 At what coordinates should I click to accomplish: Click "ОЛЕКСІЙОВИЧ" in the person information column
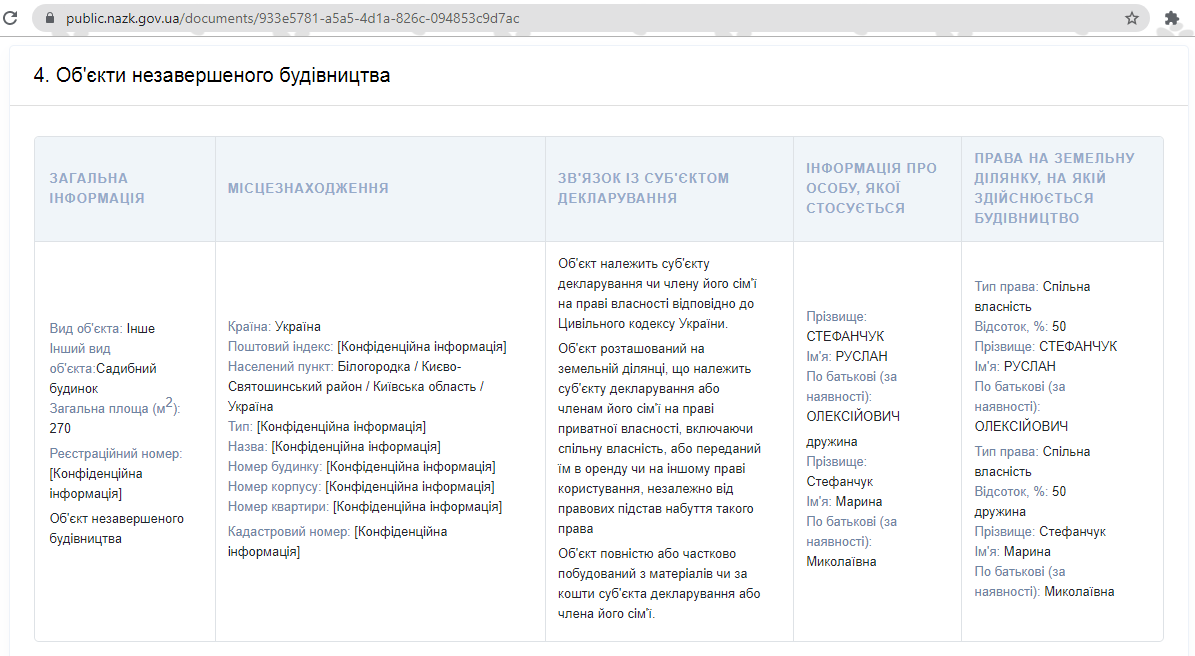pyautogui.click(x=853, y=416)
